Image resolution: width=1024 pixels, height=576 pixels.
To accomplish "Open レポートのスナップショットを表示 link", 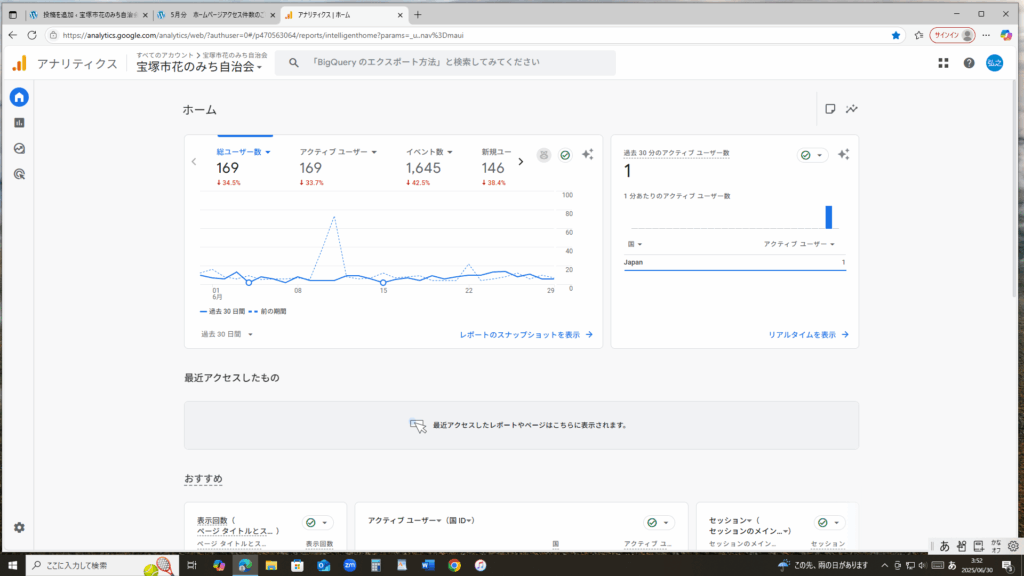I will (x=526, y=335).
